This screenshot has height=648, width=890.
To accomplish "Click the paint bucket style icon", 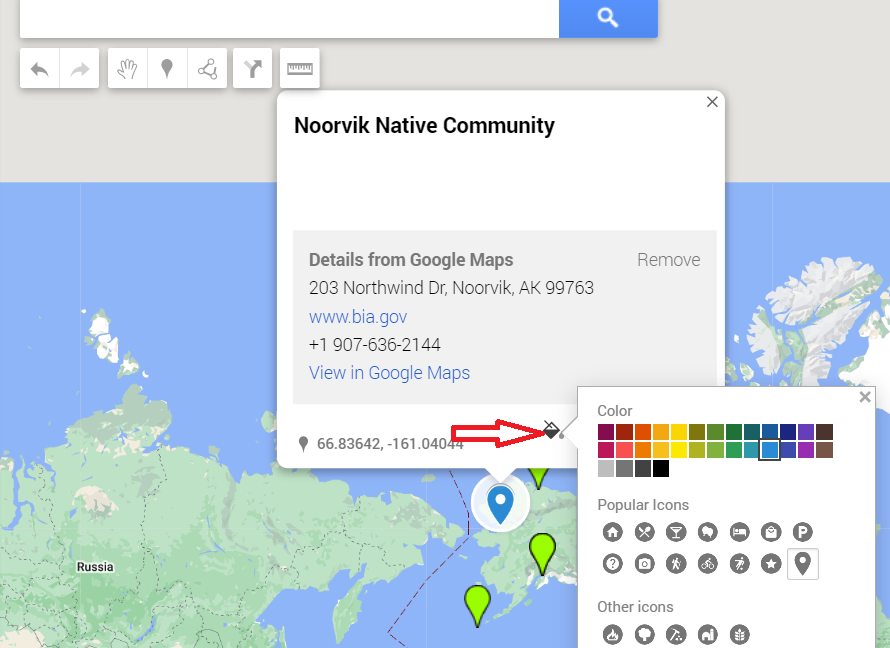I will 551,430.
